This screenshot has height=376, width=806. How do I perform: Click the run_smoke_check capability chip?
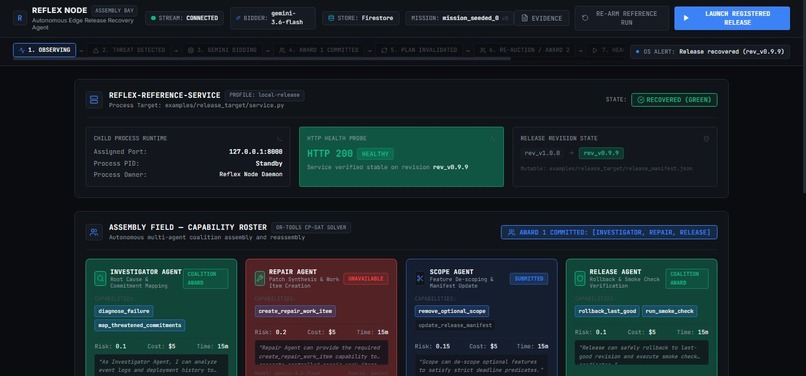click(670, 311)
